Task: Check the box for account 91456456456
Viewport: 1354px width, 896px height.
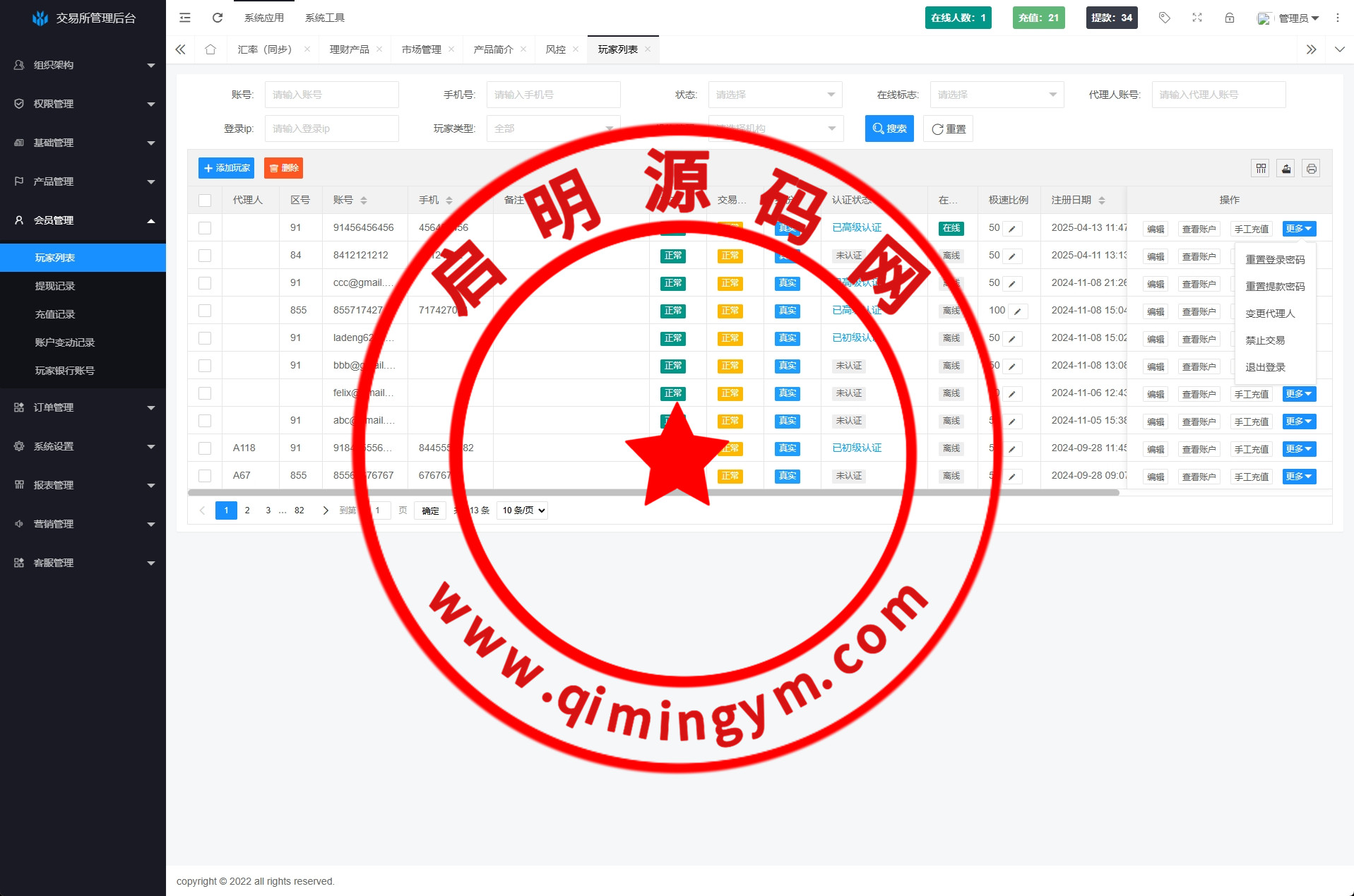Action: [x=205, y=228]
